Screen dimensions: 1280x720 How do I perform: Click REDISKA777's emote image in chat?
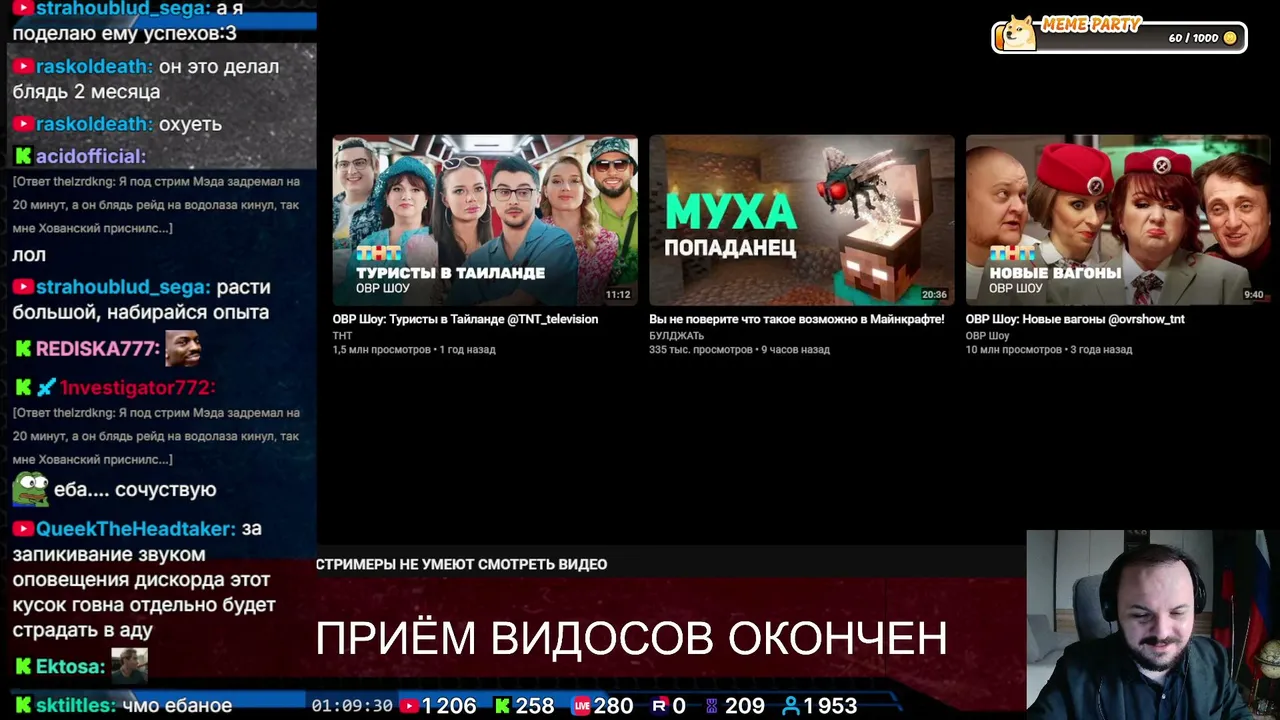pyautogui.click(x=183, y=348)
